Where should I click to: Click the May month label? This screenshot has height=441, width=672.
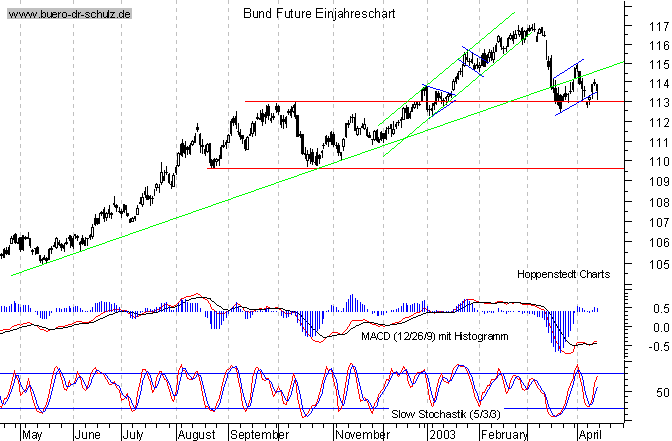(32, 435)
